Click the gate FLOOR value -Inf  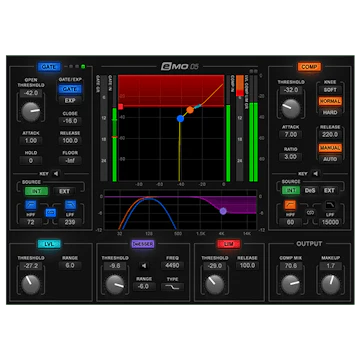coord(70,160)
